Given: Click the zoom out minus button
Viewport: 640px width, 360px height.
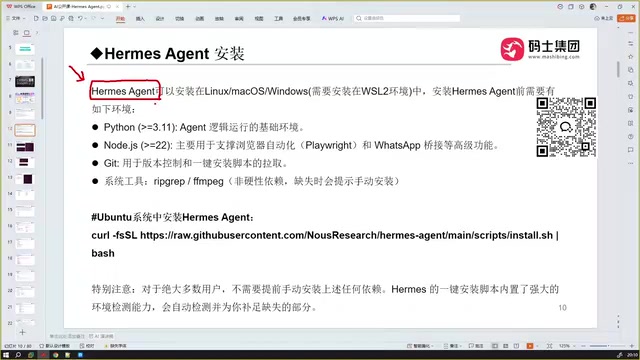Looking at the screenshot, I should (583, 346).
